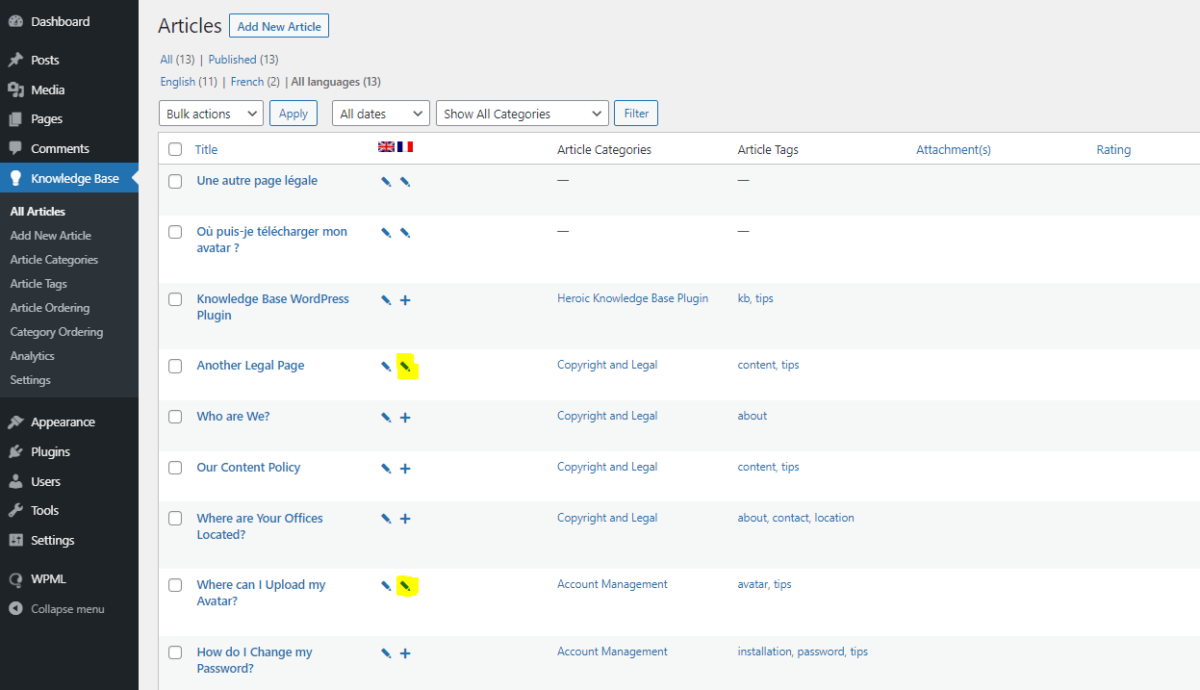Edit French translation of Une autre page légale
This screenshot has height=690, width=1200.
pyautogui.click(x=405, y=182)
